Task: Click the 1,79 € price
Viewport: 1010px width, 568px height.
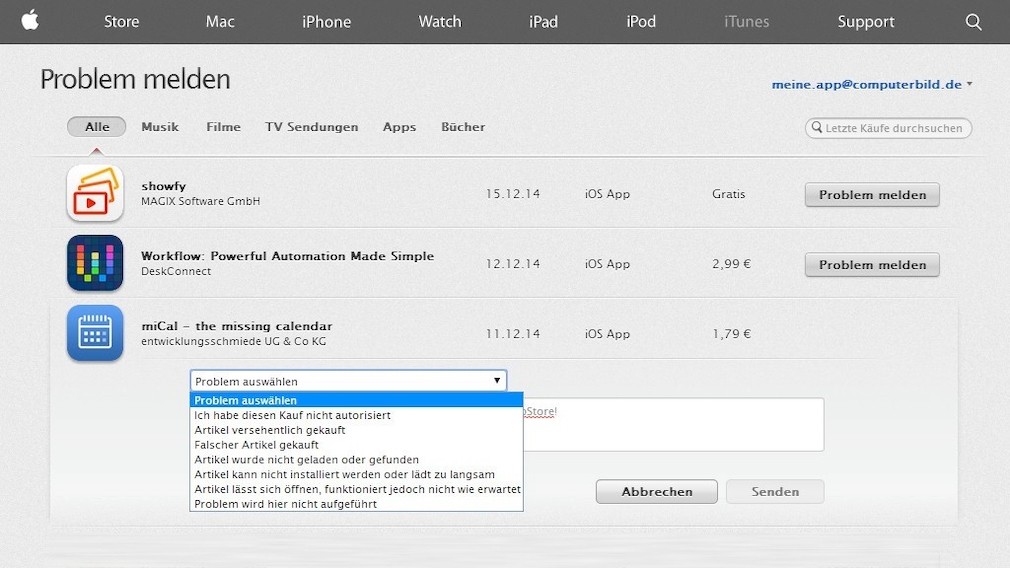Action: pos(731,334)
